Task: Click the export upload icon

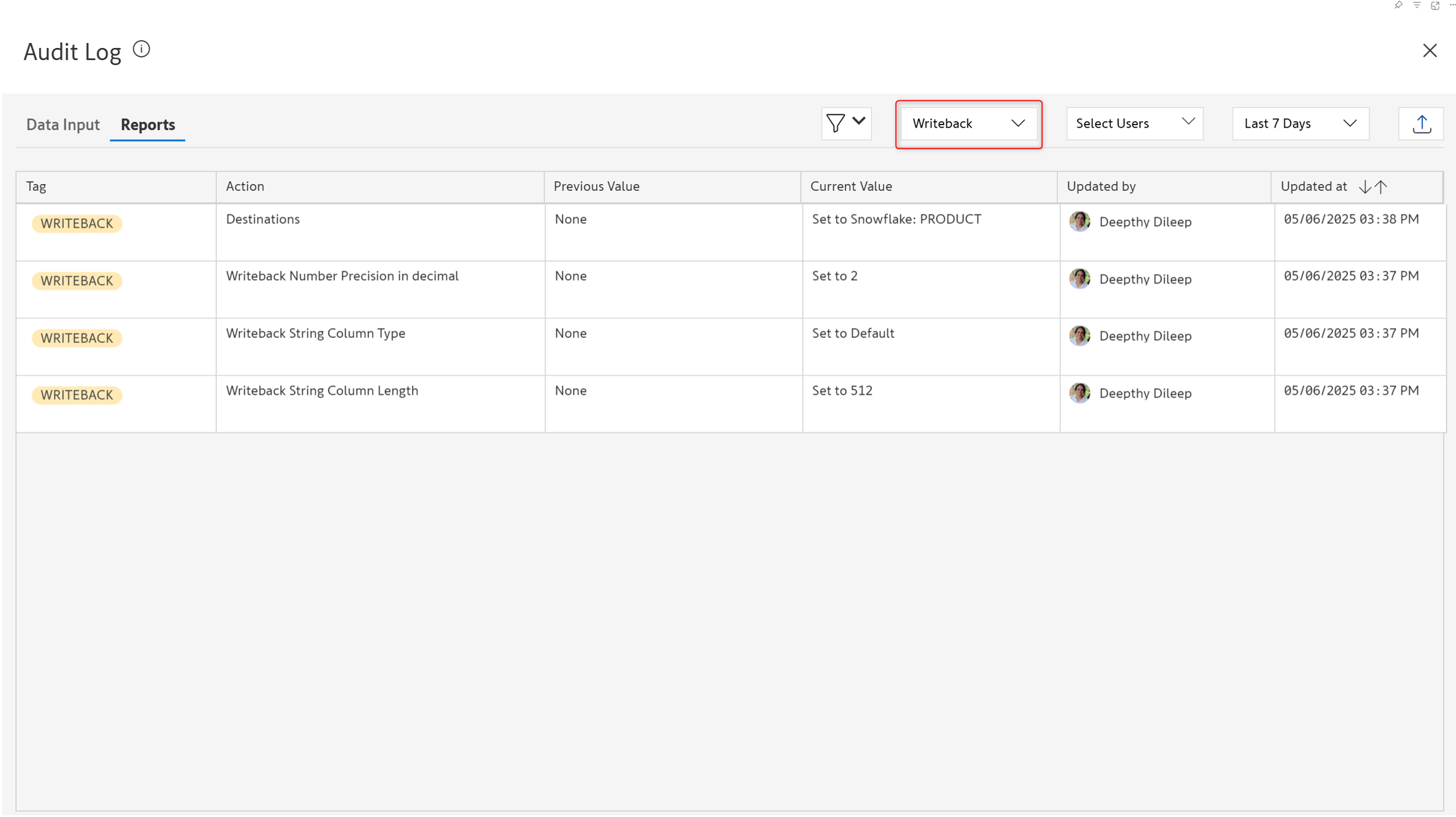Action: pyautogui.click(x=1421, y=124)
